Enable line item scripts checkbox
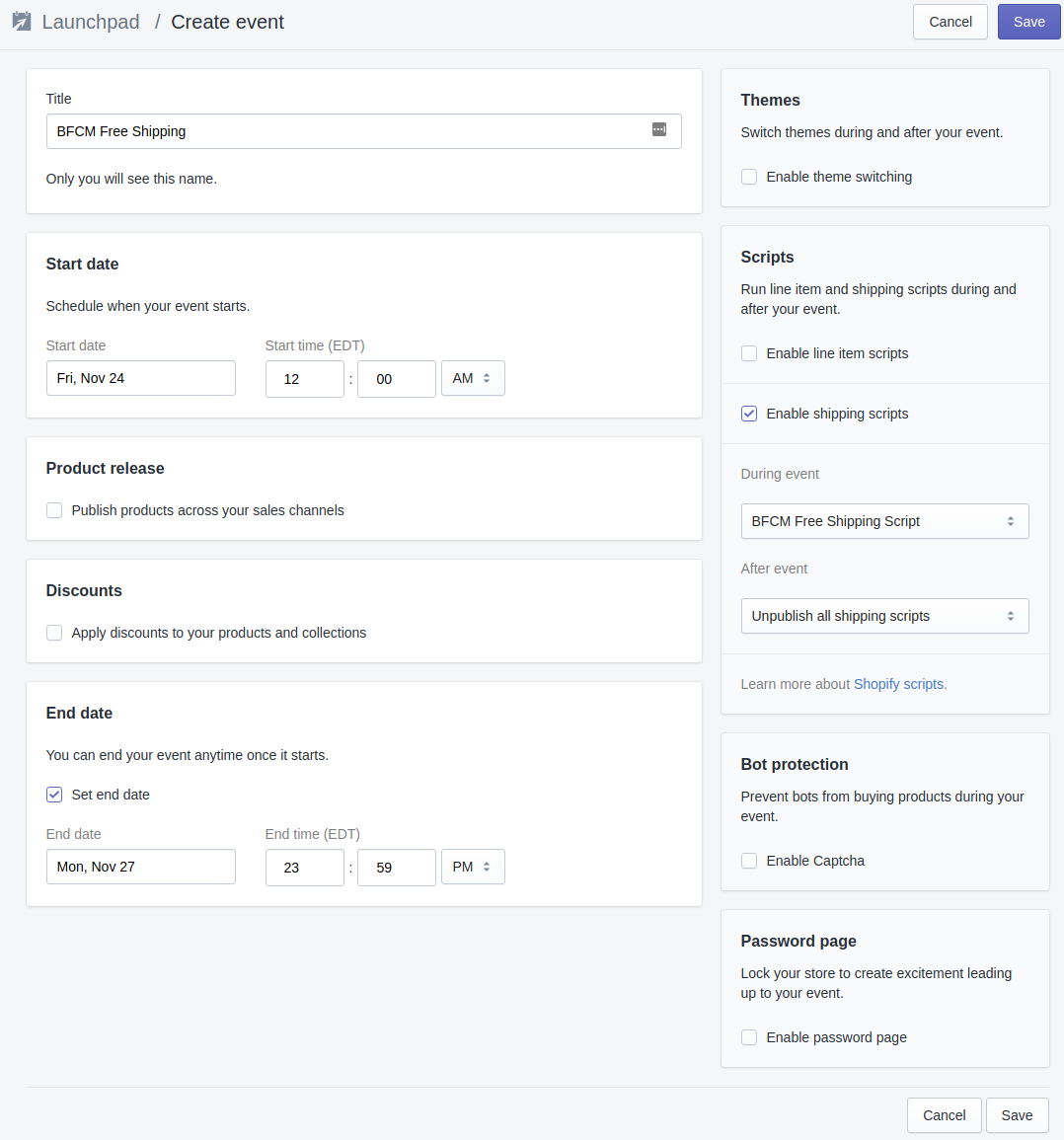1064x1140 pixels. click(x=749, y=353)
